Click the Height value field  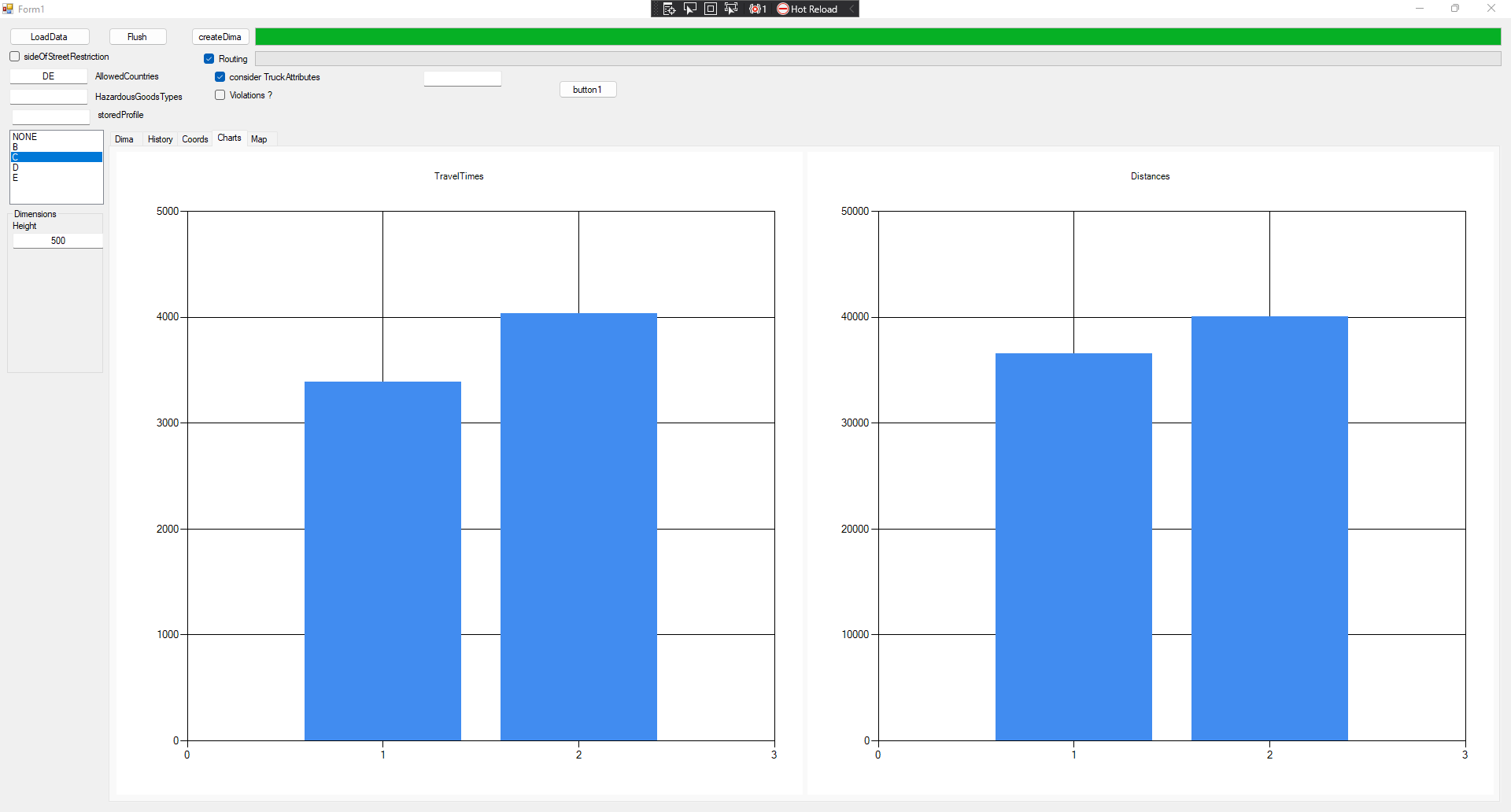[57, 241]
